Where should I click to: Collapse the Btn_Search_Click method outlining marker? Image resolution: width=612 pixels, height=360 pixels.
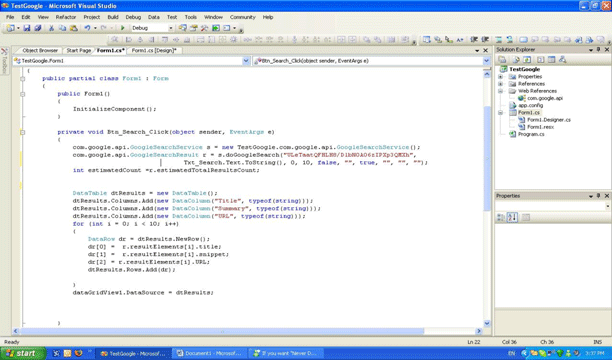coord(23,132)
